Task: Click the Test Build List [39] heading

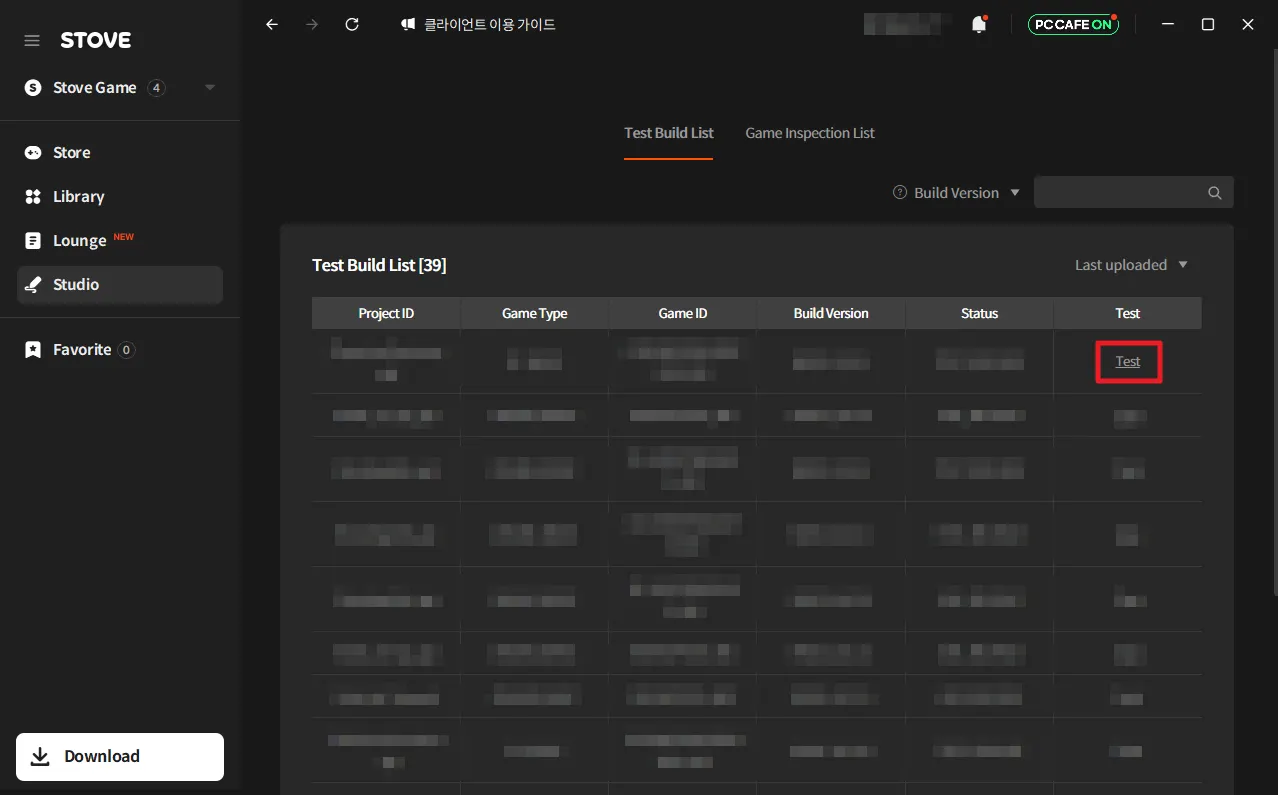Action: (379, 265)
